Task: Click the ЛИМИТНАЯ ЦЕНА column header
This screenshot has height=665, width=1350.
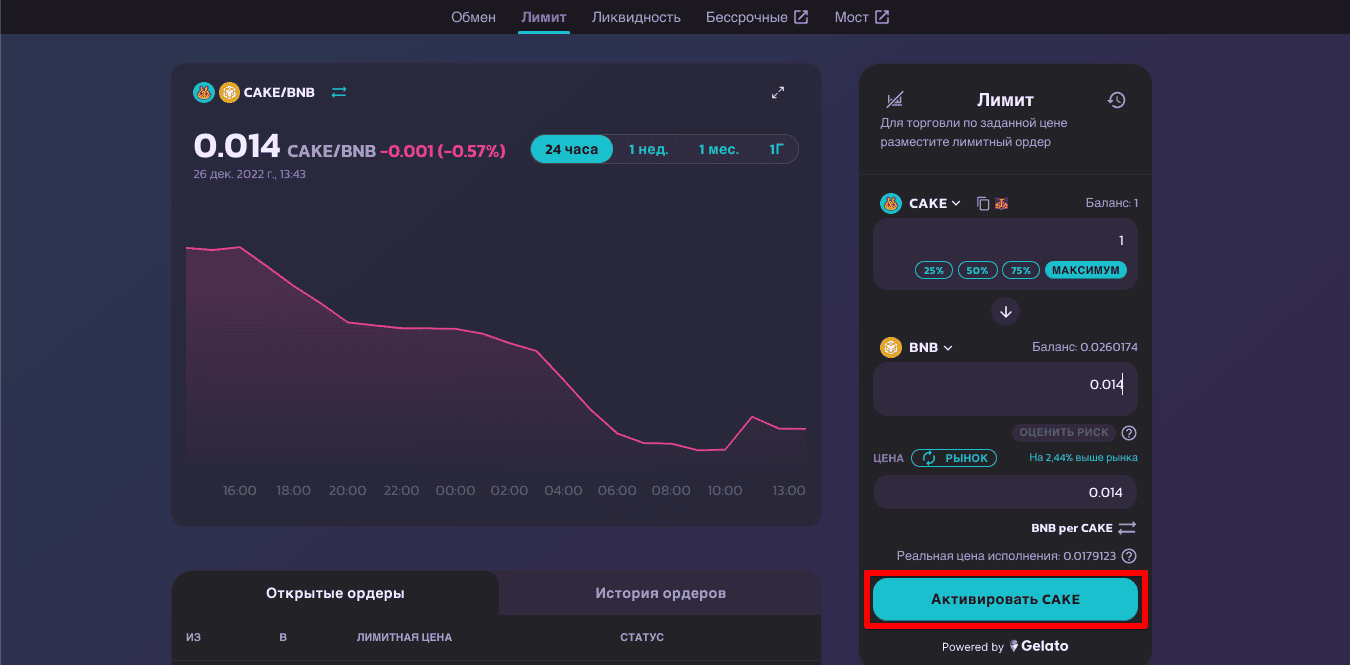Action: [404, 637]
